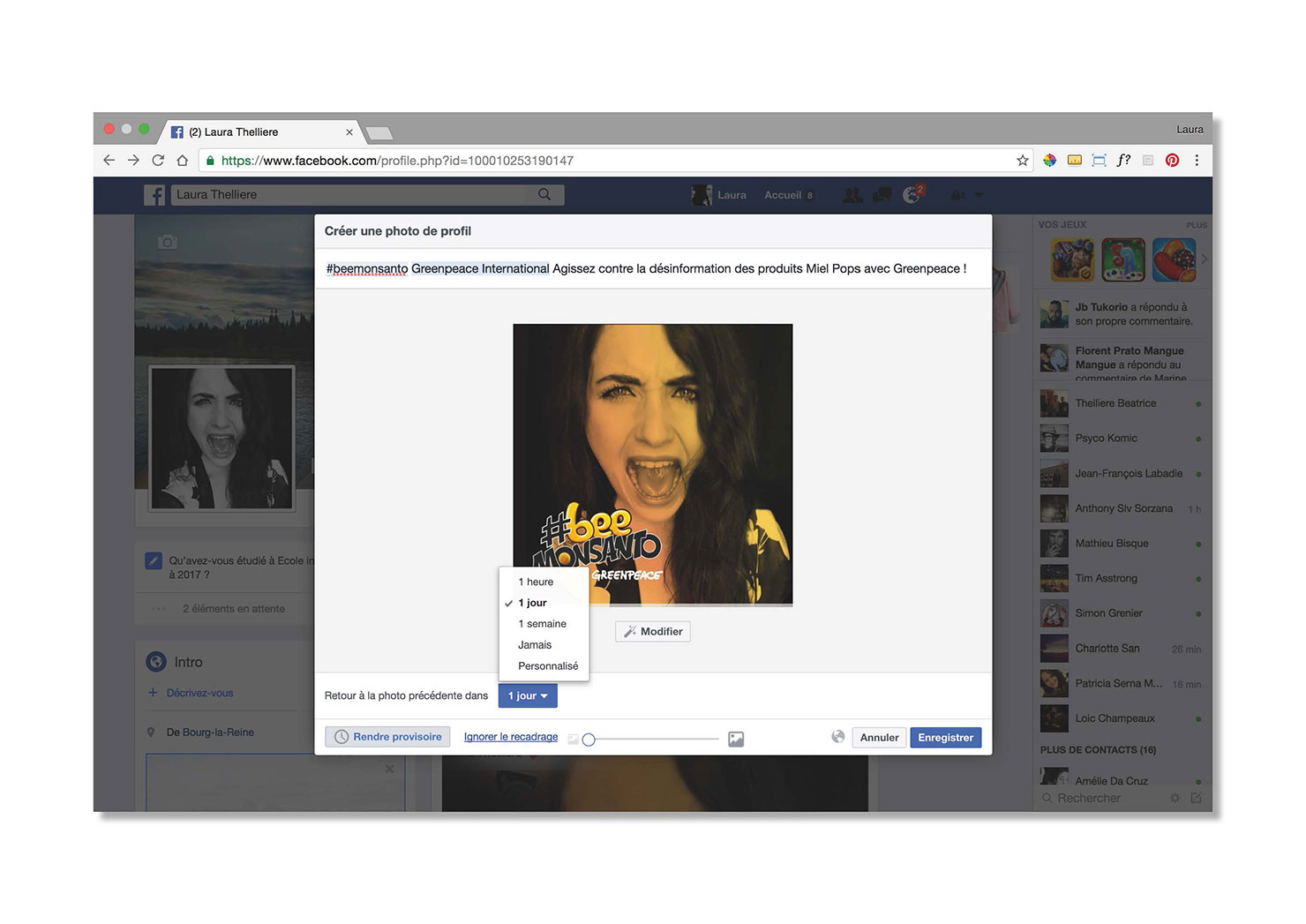The image size is (1306, 924).
Task: Open the '1 jour' duration dropdown
Action: tap(528, 696)
